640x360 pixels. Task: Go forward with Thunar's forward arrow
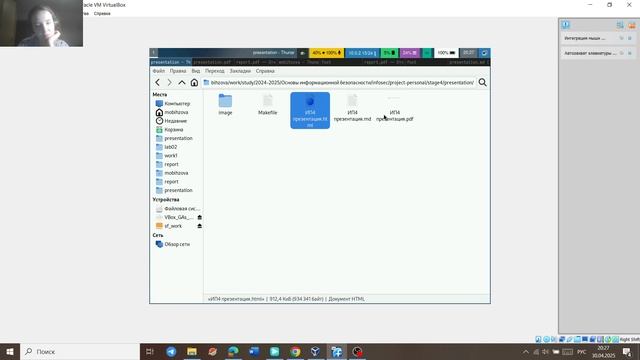169,82
